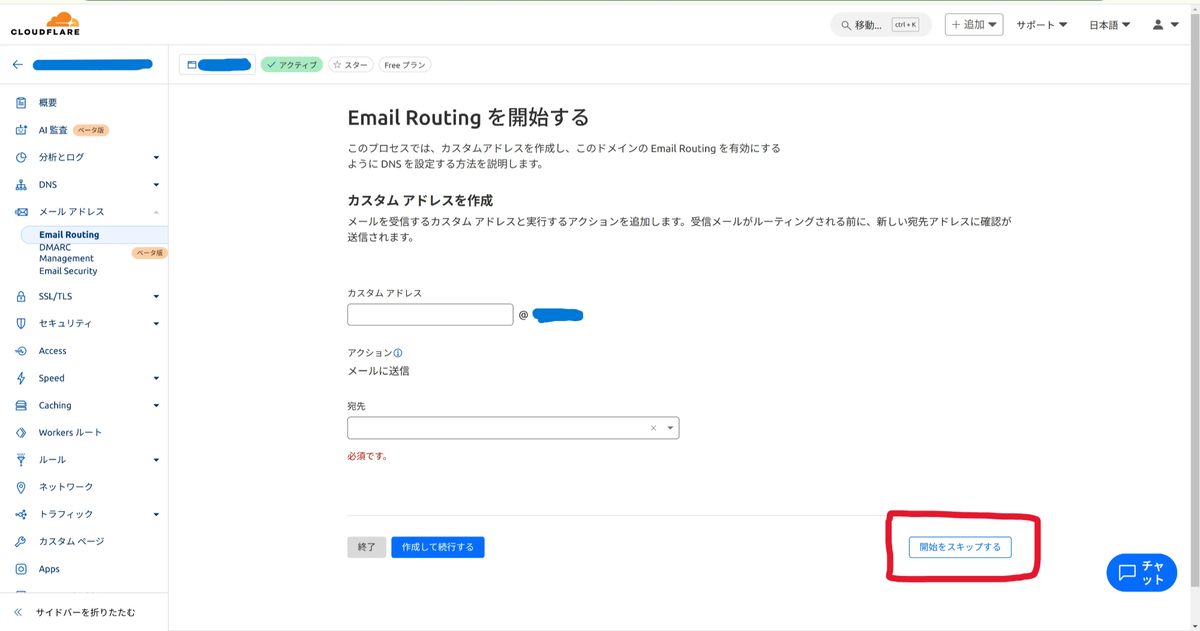Open the Workers ルート page

coord(70,432)
